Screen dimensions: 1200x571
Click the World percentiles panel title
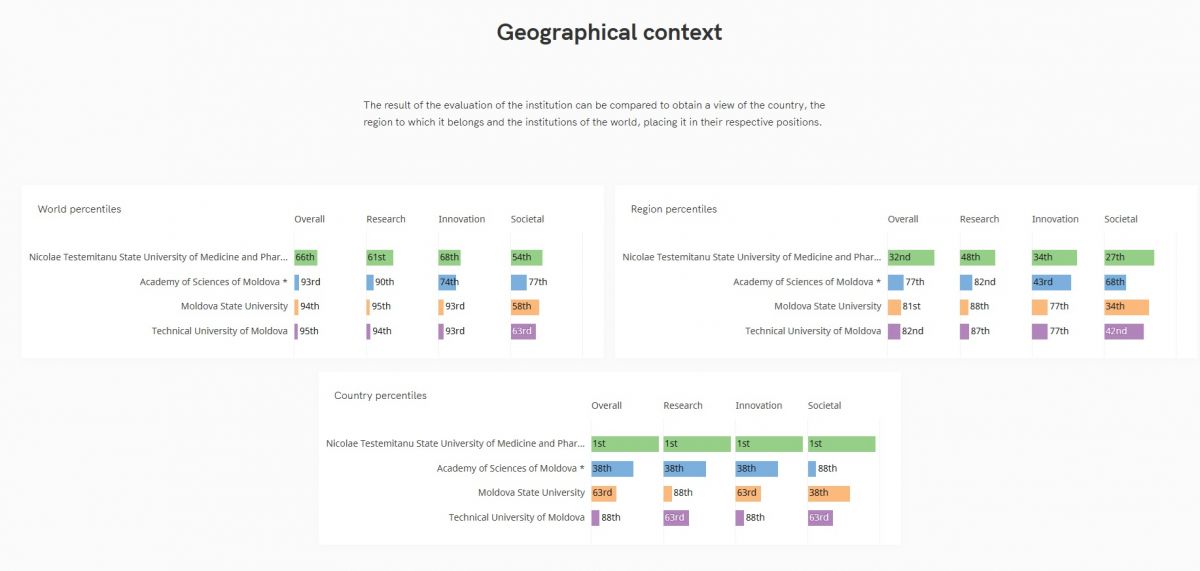tap(79, 209)
